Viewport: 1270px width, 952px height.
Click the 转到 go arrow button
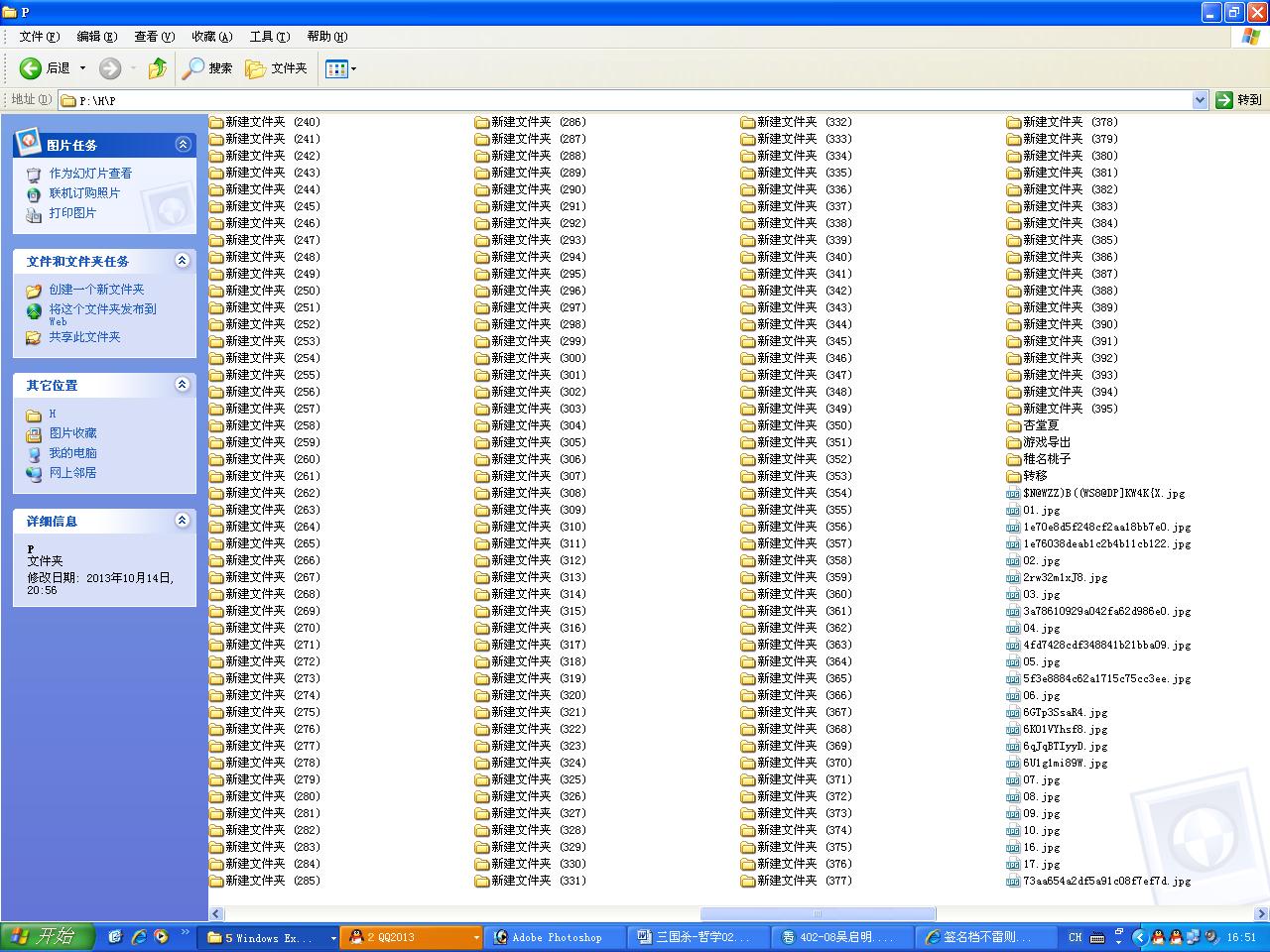(x=1238, y=100)
